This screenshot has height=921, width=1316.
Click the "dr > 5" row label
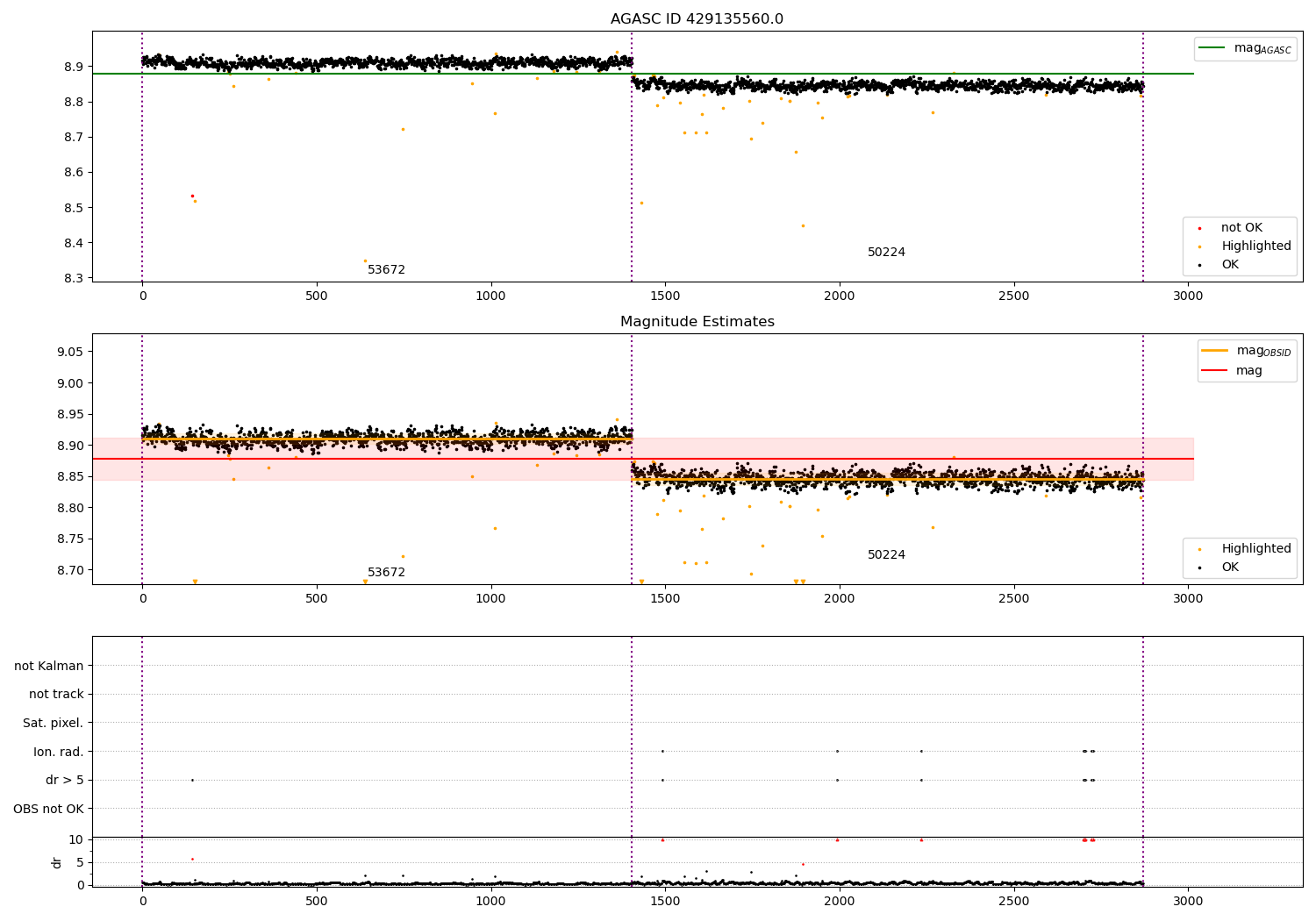pyautogui.click(x=65, y=781)
